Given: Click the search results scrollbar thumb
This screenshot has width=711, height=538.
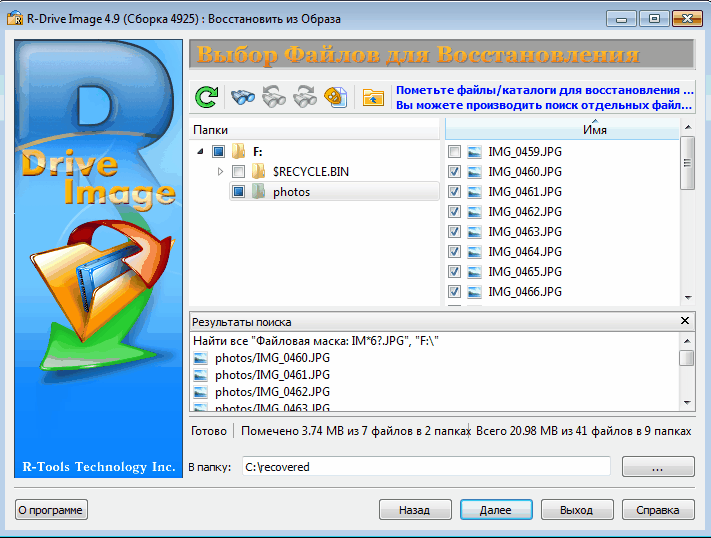Looking at the screenshot, I should (687, 357).
